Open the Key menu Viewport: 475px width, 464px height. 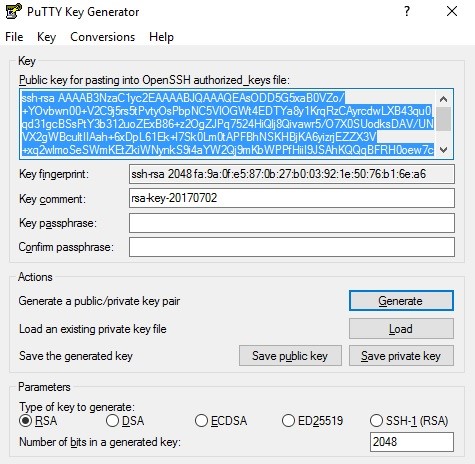click(x=46, y=37)
